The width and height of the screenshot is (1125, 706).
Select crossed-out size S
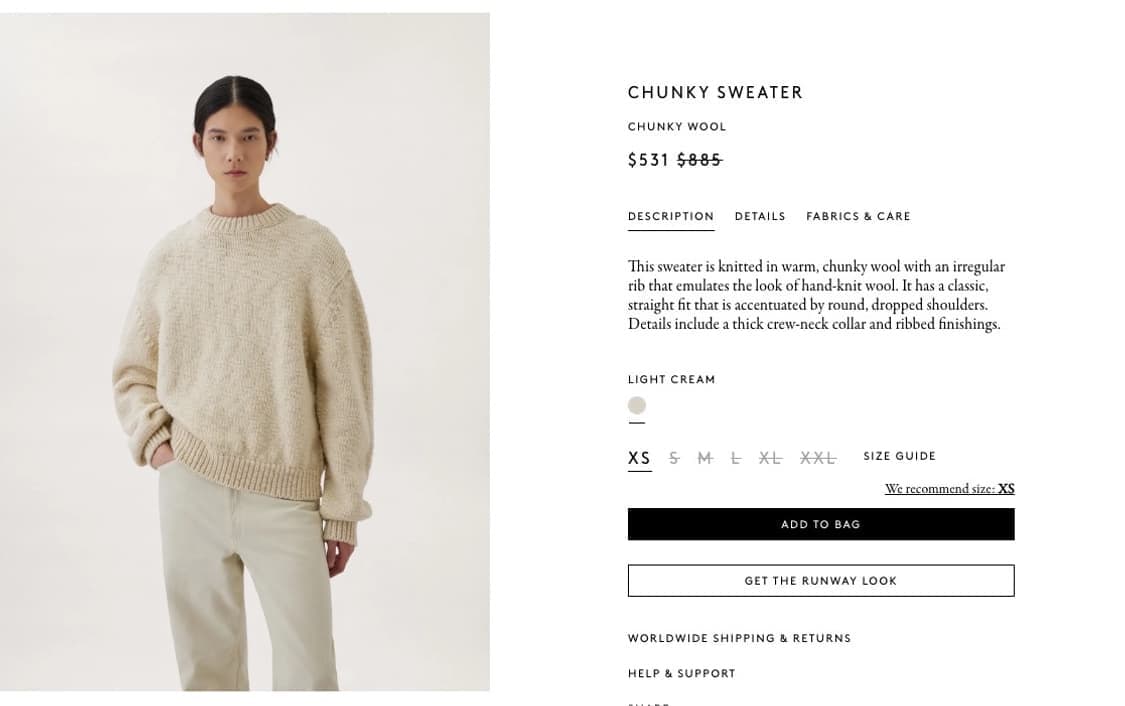[674, 458]
